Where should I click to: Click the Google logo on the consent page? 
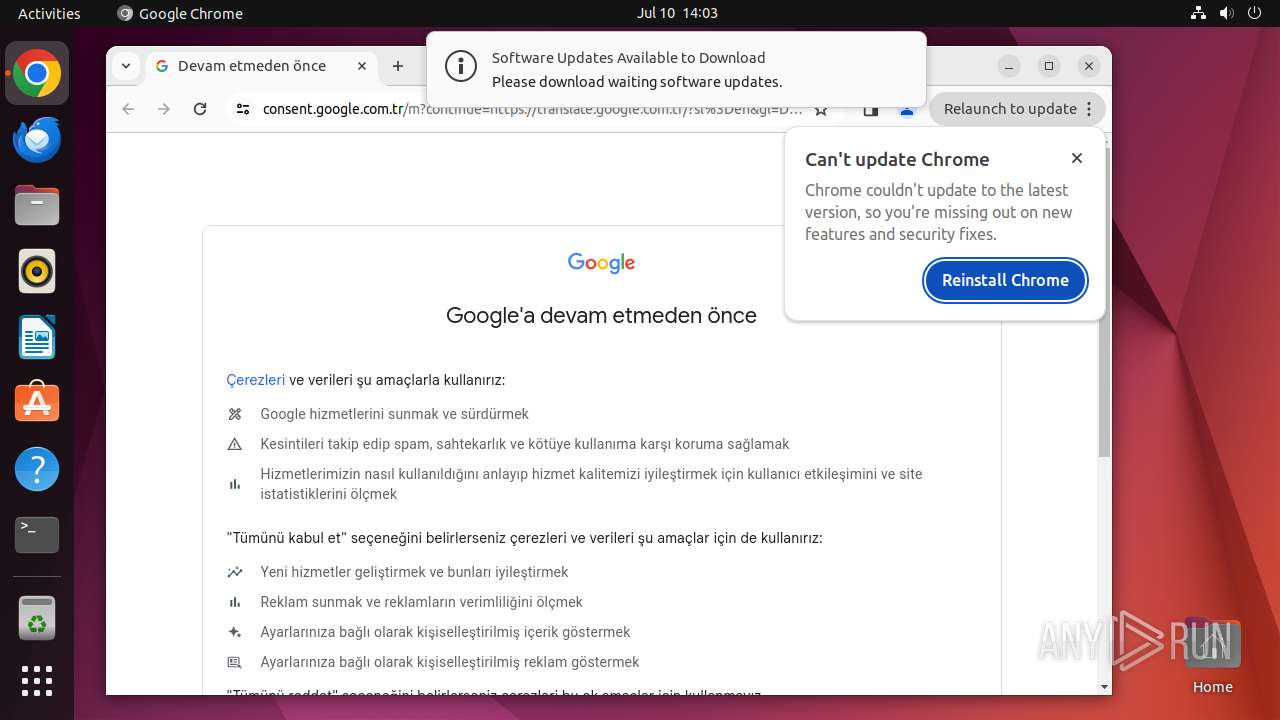coord(601,263)
